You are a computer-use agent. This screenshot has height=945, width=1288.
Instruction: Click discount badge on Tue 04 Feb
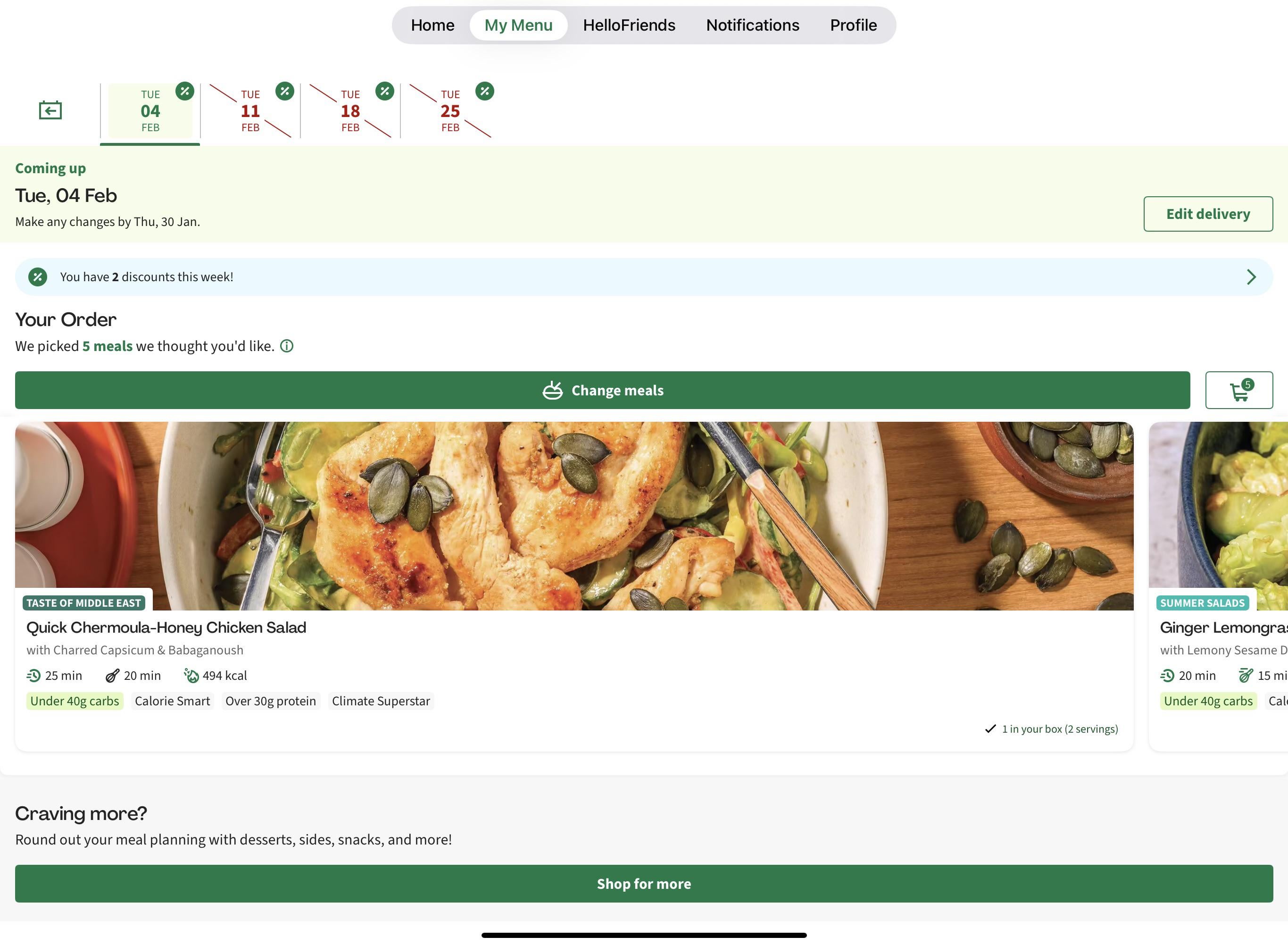(185, 91)
